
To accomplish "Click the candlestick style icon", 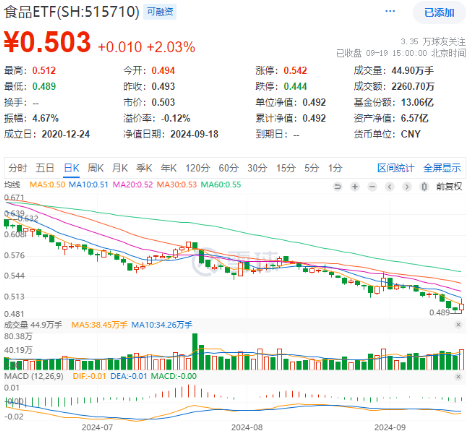I will point(424,187).
